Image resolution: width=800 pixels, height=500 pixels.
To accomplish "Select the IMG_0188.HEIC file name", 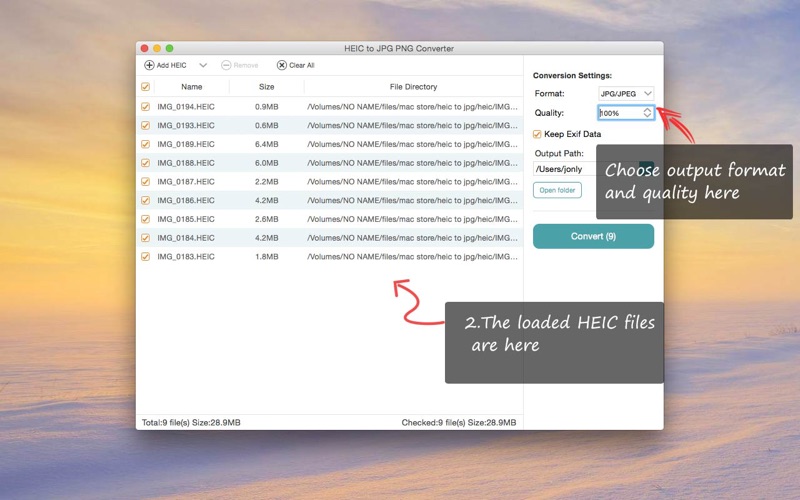I will point(186,163).
